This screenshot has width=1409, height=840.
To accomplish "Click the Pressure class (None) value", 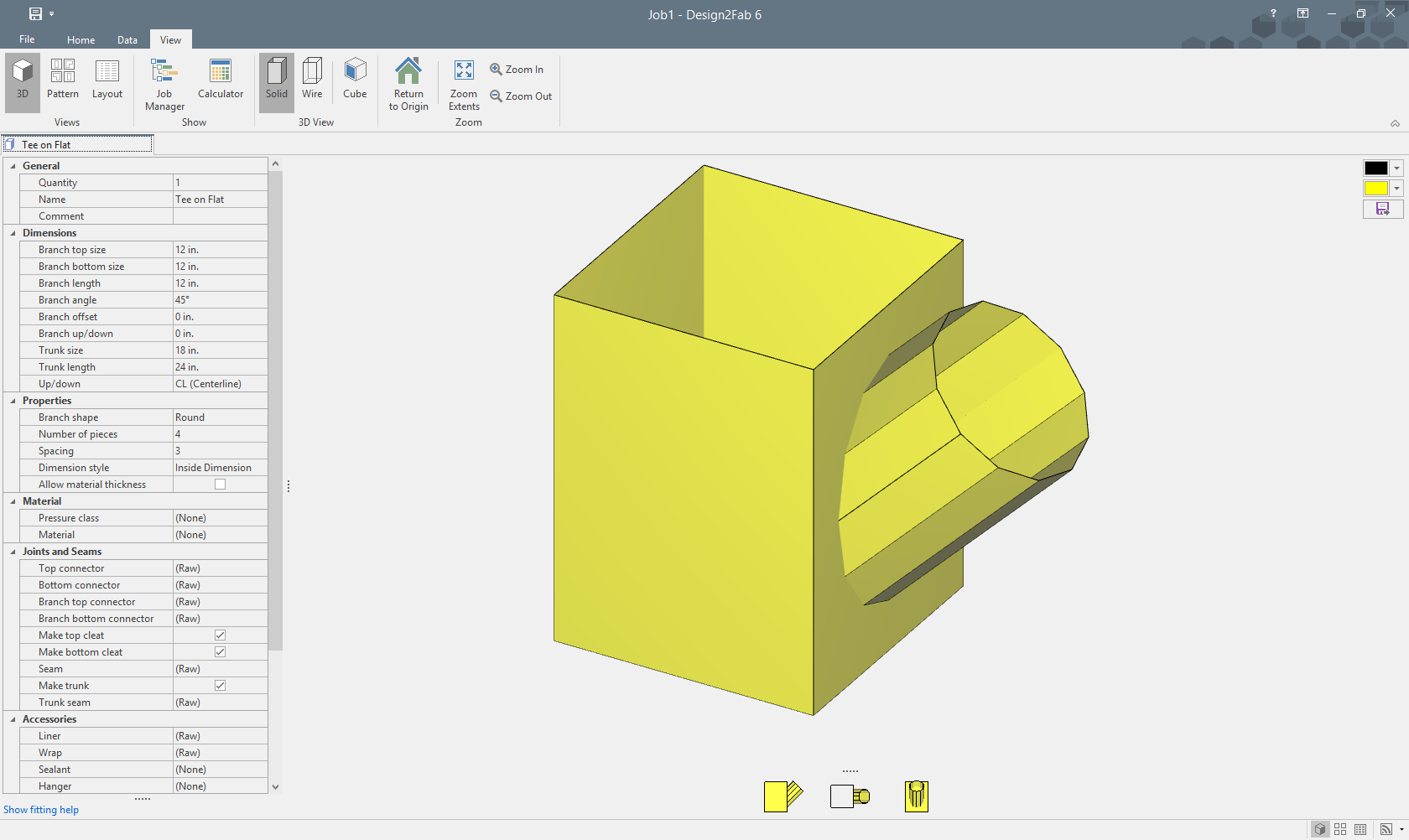I will [220, 518].
